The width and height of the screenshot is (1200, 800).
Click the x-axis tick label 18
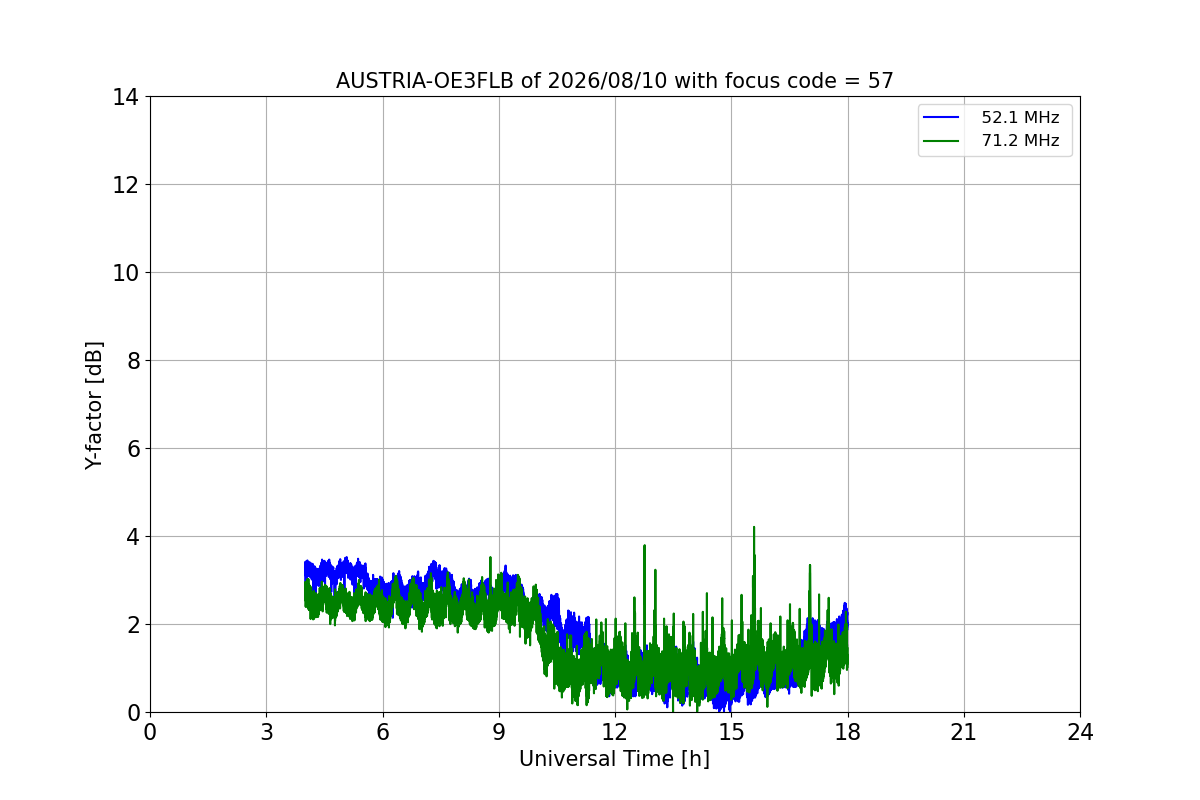coord(848,732)
